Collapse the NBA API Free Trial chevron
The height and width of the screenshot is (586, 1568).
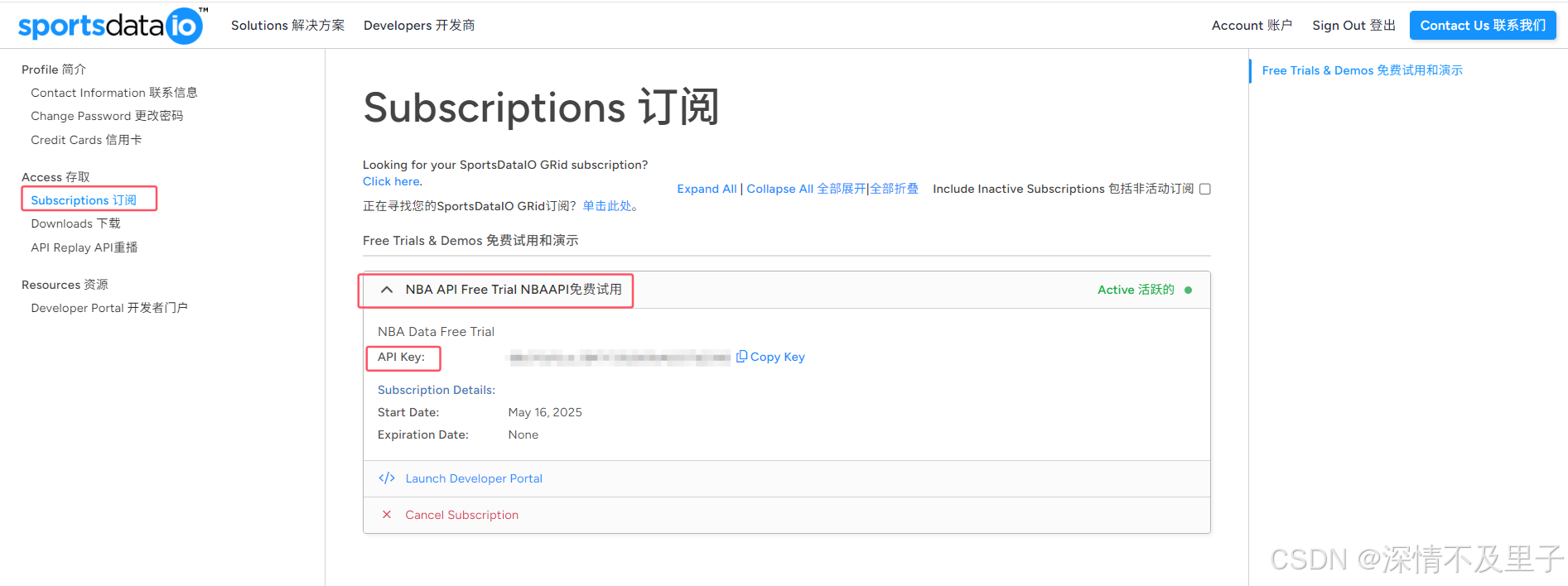[387, 290]
